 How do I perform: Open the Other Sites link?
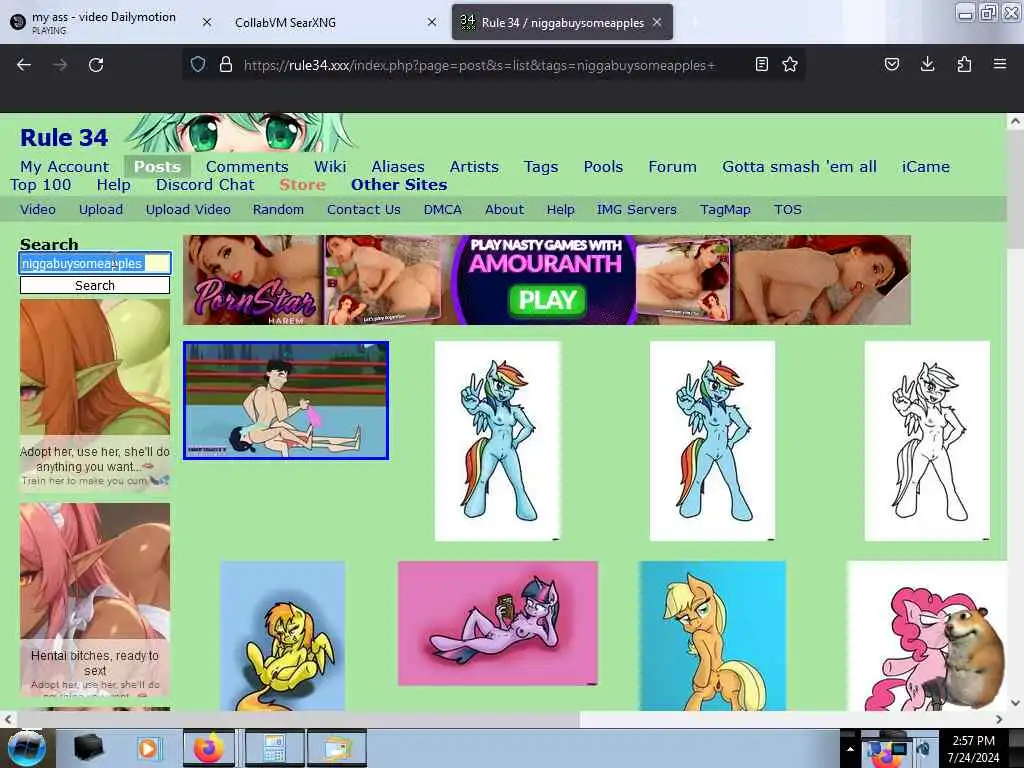click(x=399, y=185)
